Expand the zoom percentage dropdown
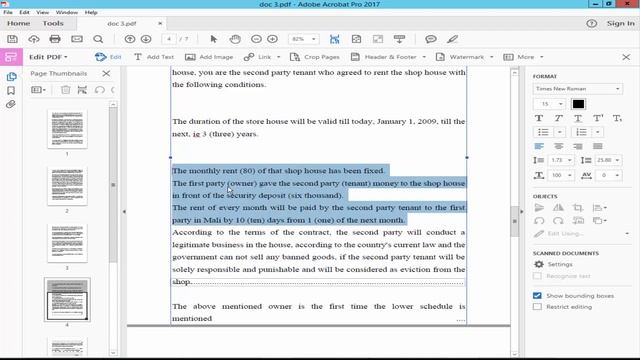Viewport: 640px width, 360px height. (313, 39)
